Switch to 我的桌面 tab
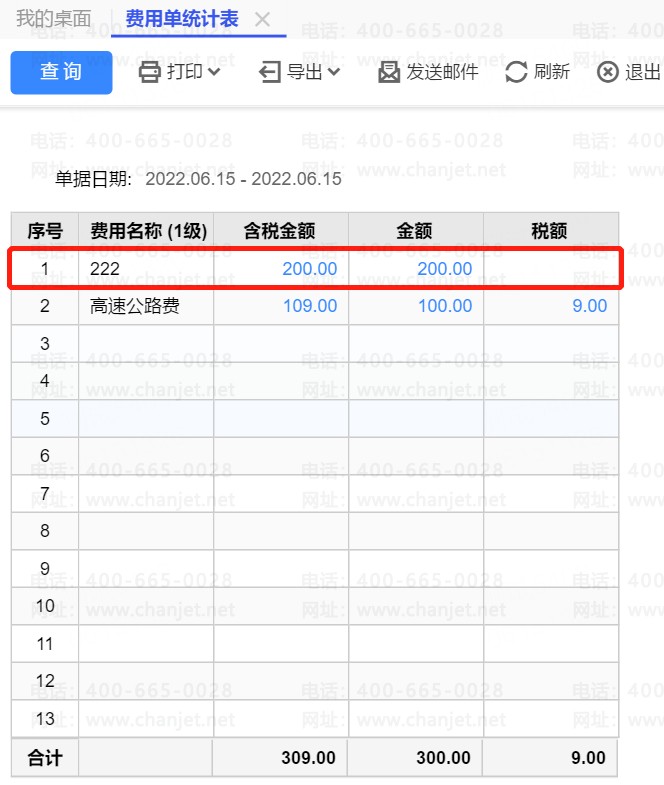This screenshot has height=785, width=664. click(x=54, y=19)
